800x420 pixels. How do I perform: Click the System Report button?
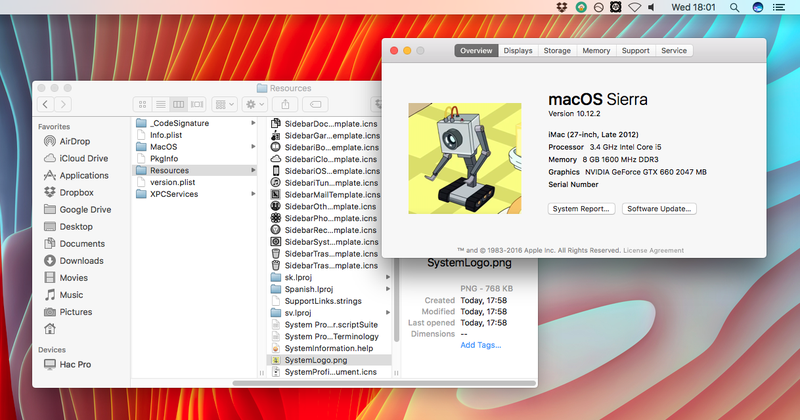(x=581, y=209)
